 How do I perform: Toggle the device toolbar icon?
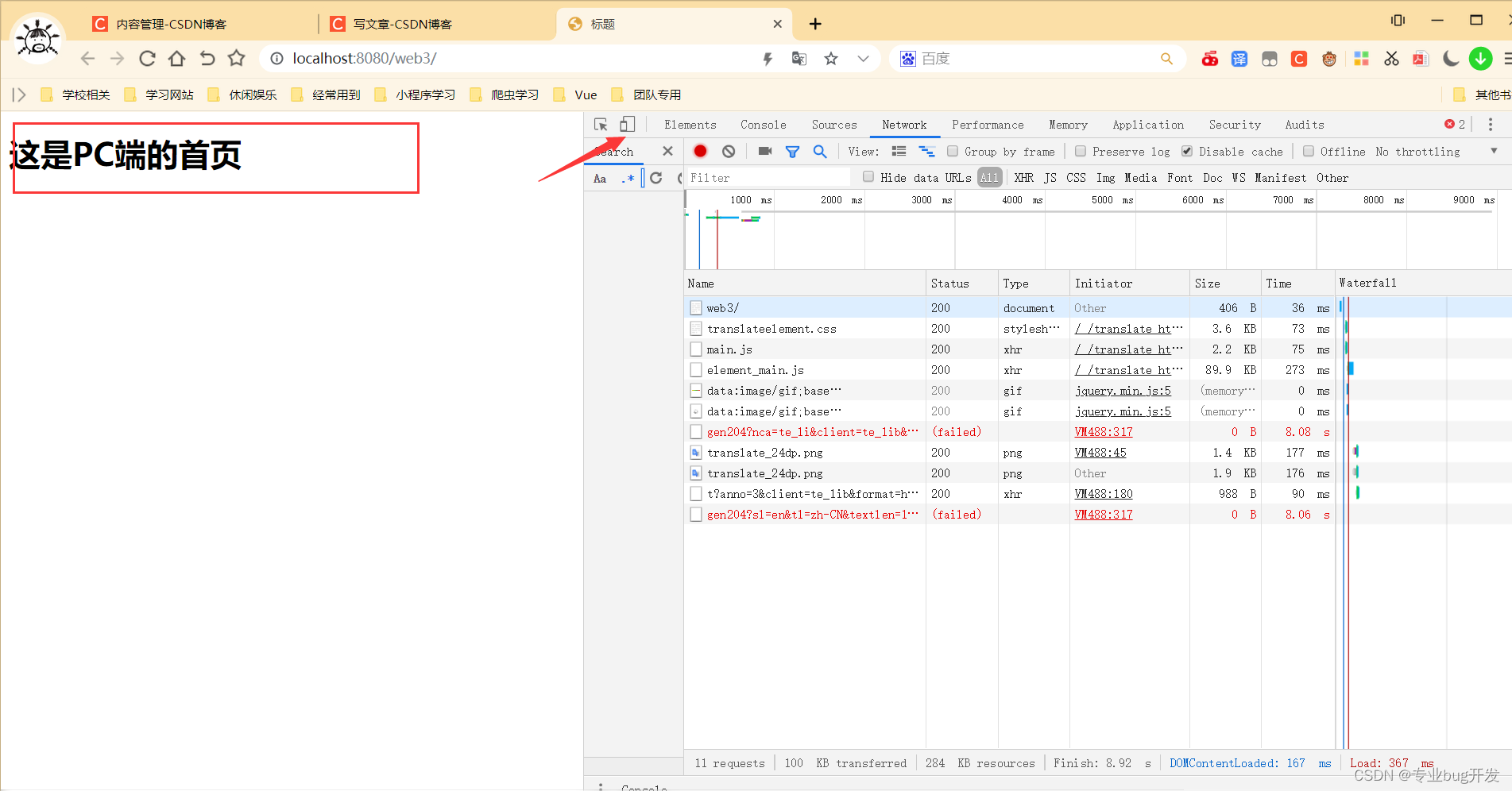click(628, 124)
